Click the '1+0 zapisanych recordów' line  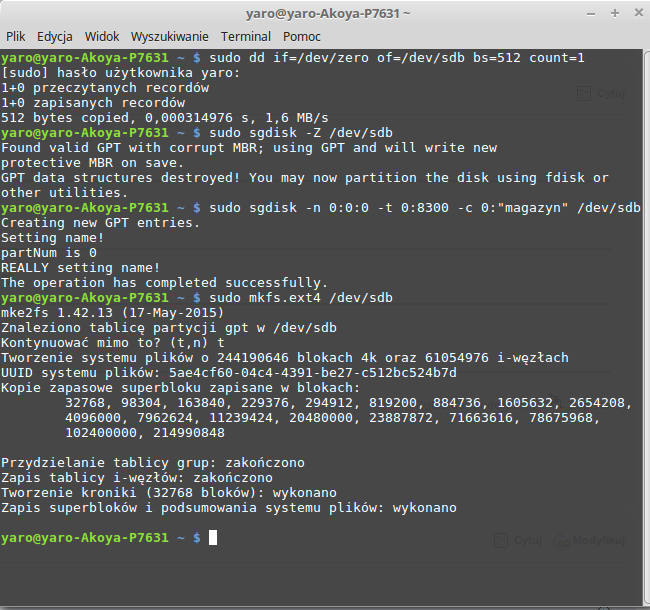(93, 103)
